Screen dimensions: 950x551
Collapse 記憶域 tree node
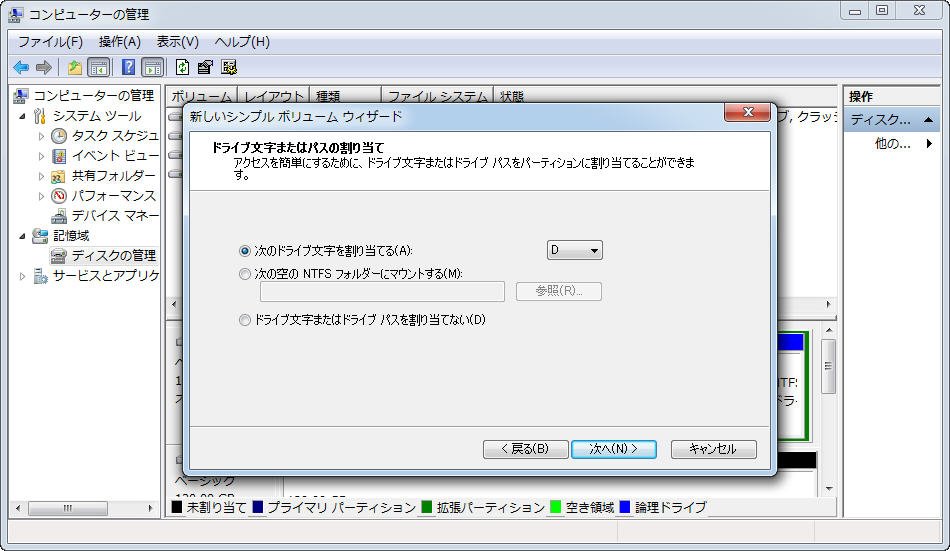[x=22, y=236]
